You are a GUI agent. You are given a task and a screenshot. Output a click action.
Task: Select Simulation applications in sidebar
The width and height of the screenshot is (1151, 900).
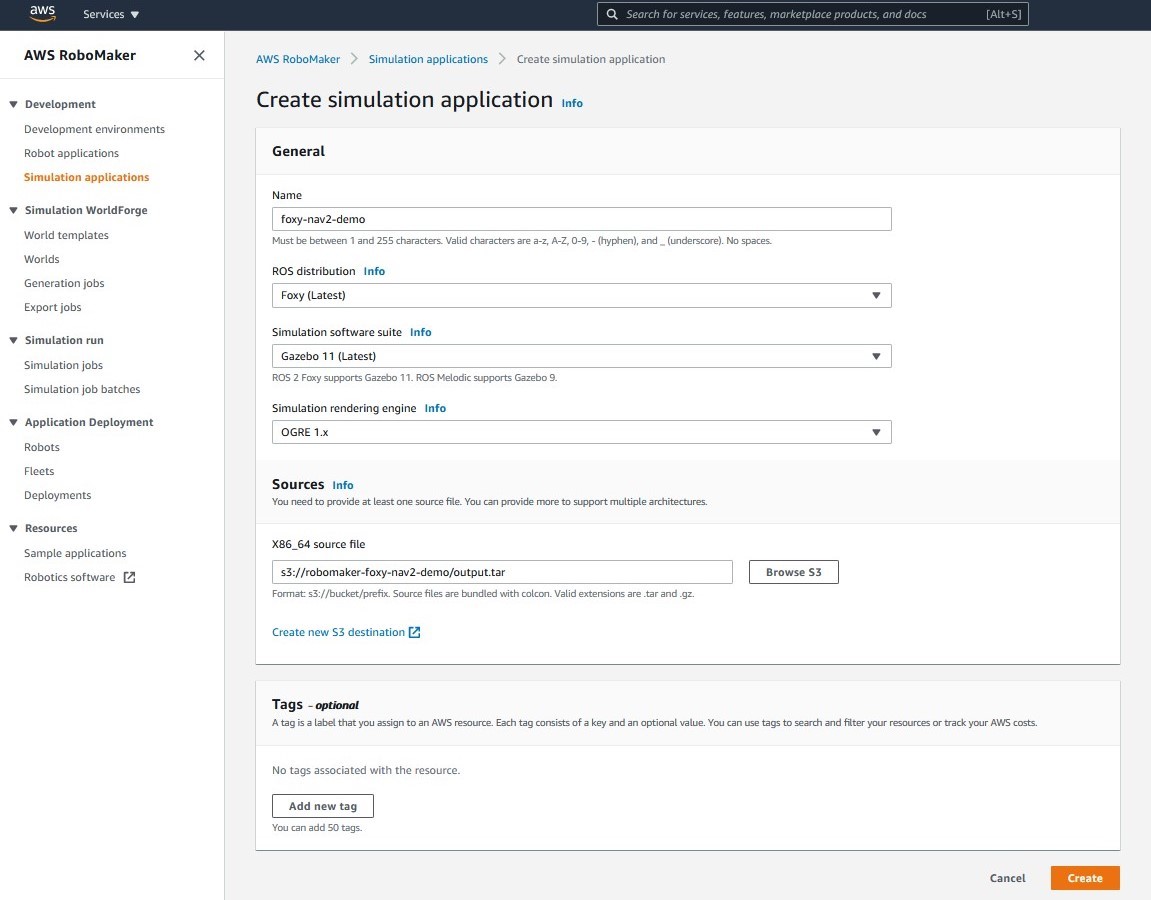coord(87,177)
